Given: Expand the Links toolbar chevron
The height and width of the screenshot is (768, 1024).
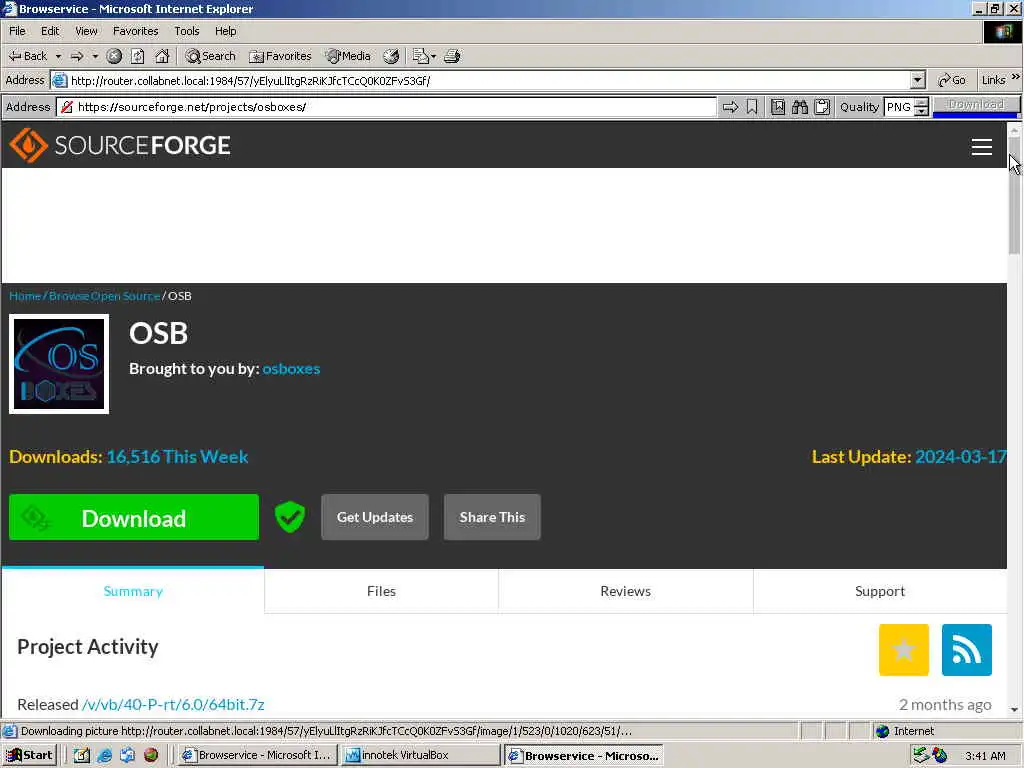Looking at the screenshot, I should click(x=1016, y=77).
